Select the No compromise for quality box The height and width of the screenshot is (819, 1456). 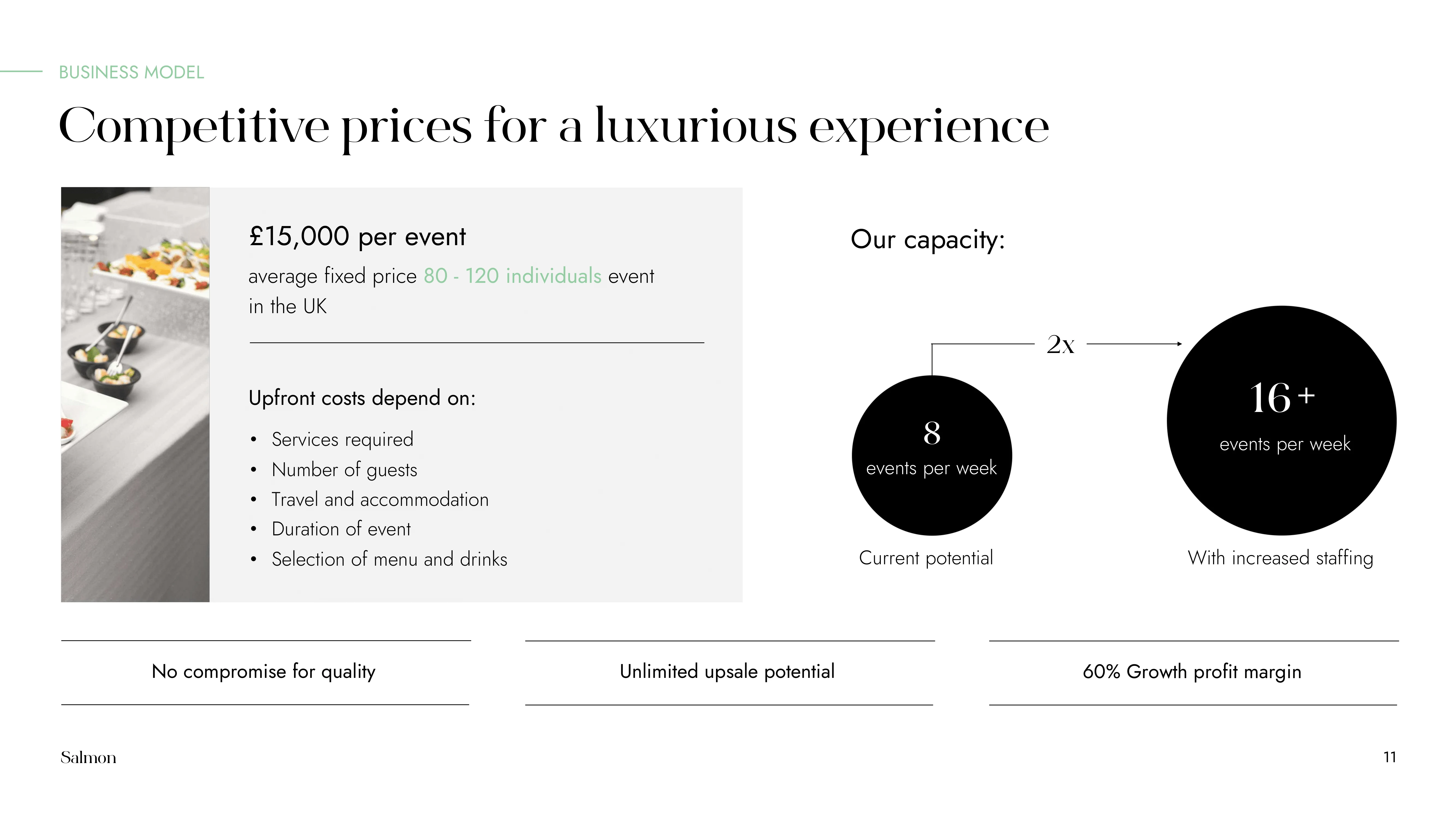(266, 673)
